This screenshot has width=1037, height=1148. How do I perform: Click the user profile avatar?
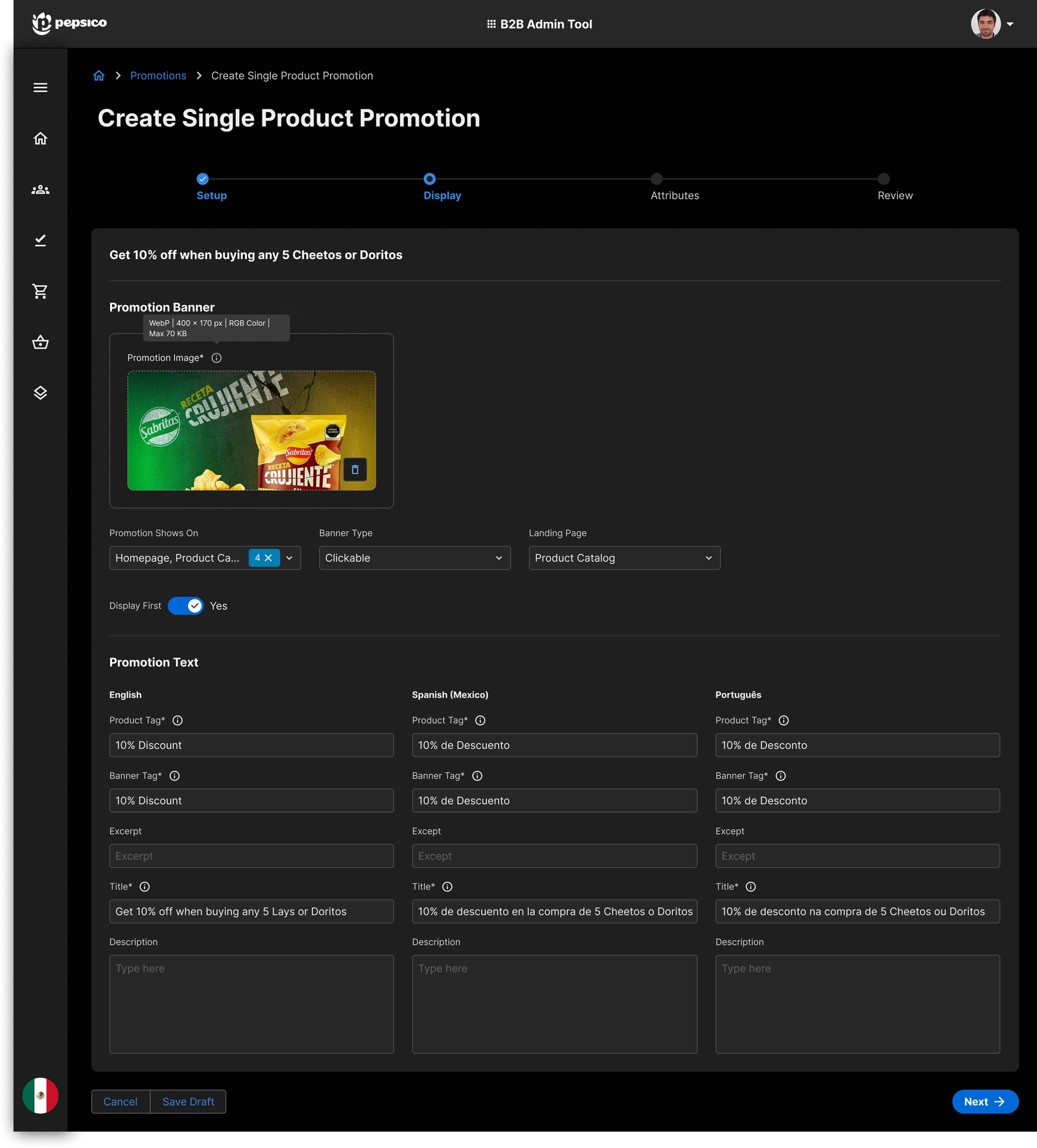[x=985, y=24]
